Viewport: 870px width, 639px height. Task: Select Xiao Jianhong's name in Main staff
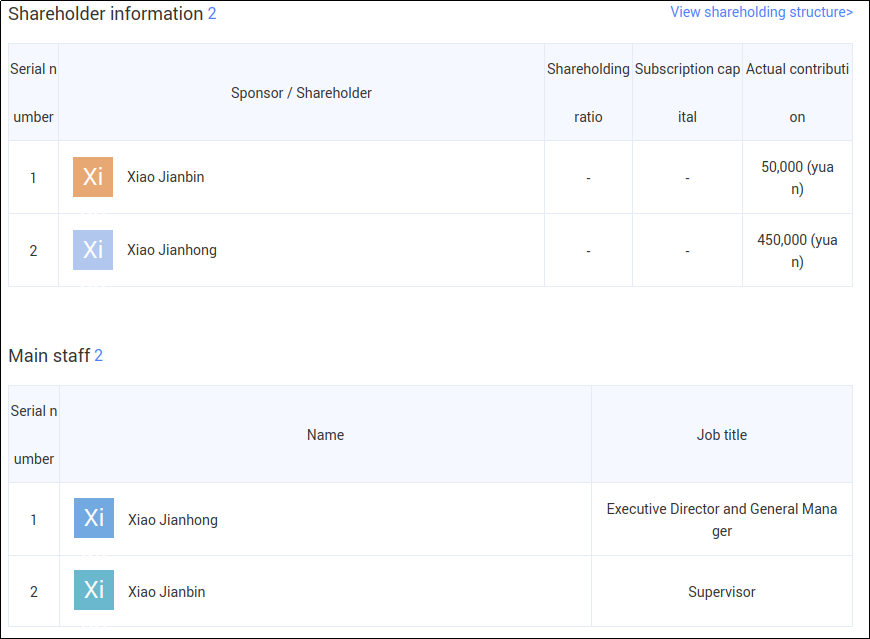[172, 520]
